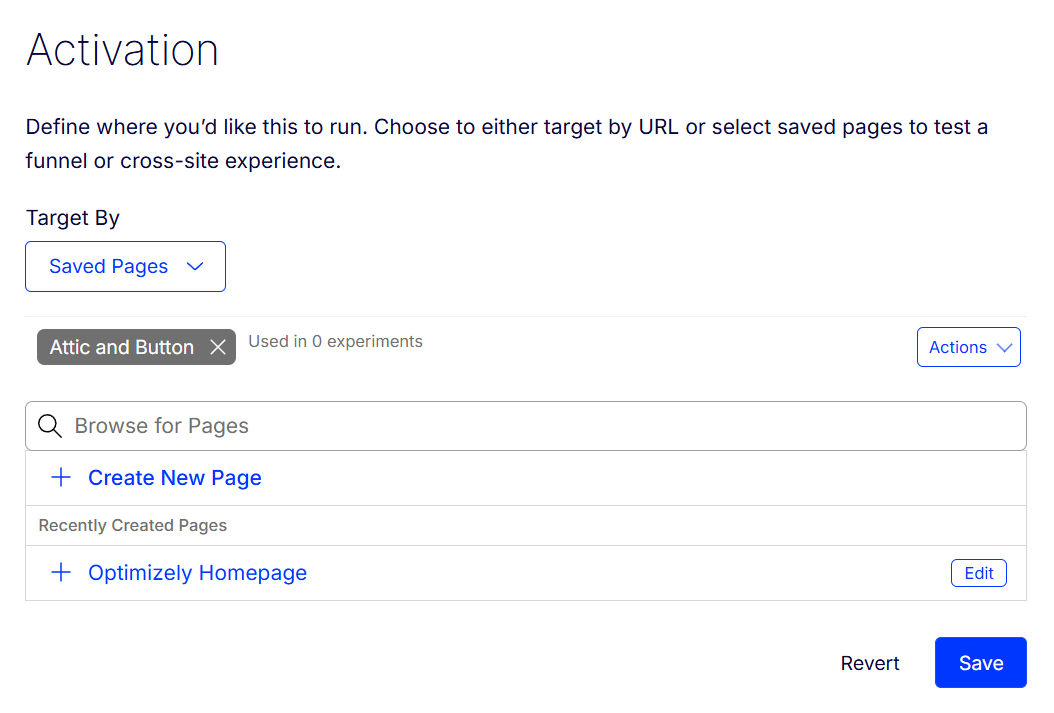Choose the Create New Page option
Image resolution: width=1054 pixels, height=713 pixels.
coord(175,478)
